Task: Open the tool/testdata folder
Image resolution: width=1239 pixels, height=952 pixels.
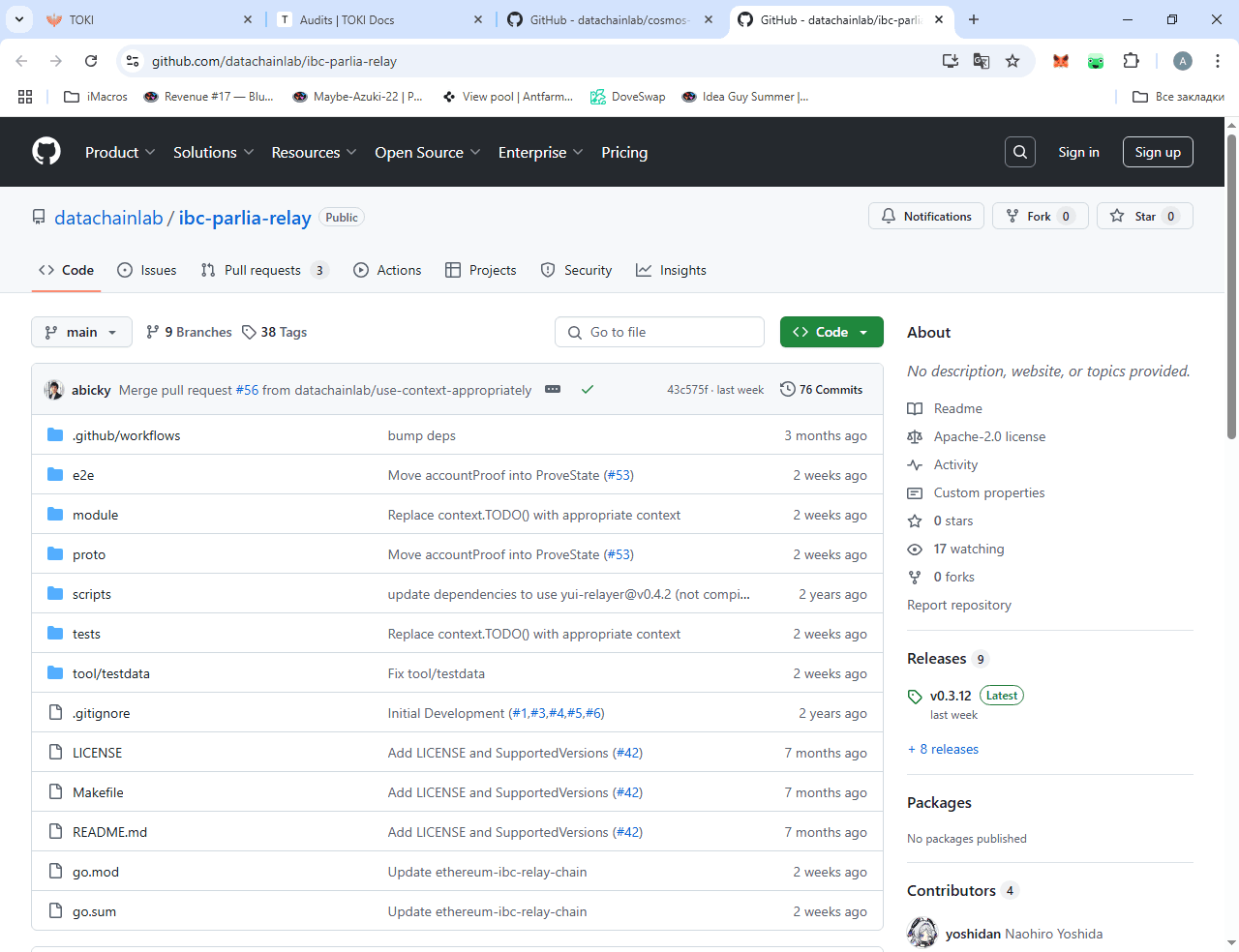Action: point(111,673)
